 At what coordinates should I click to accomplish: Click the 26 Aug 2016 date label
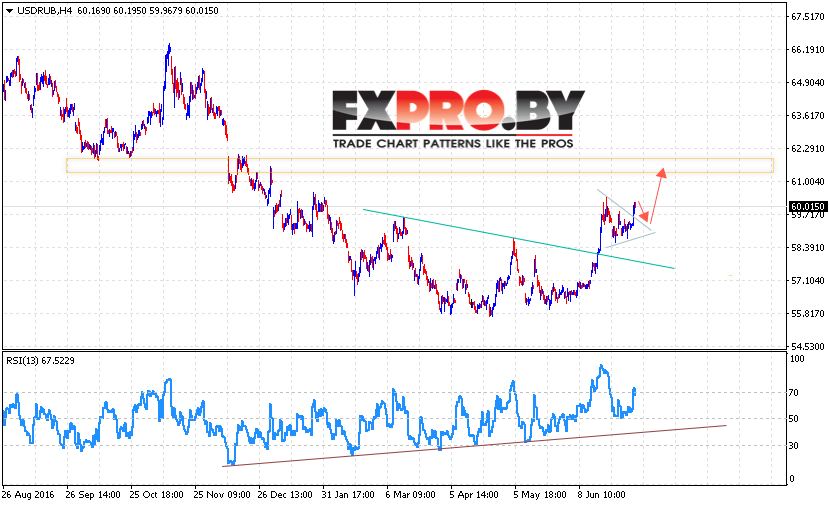29,495
